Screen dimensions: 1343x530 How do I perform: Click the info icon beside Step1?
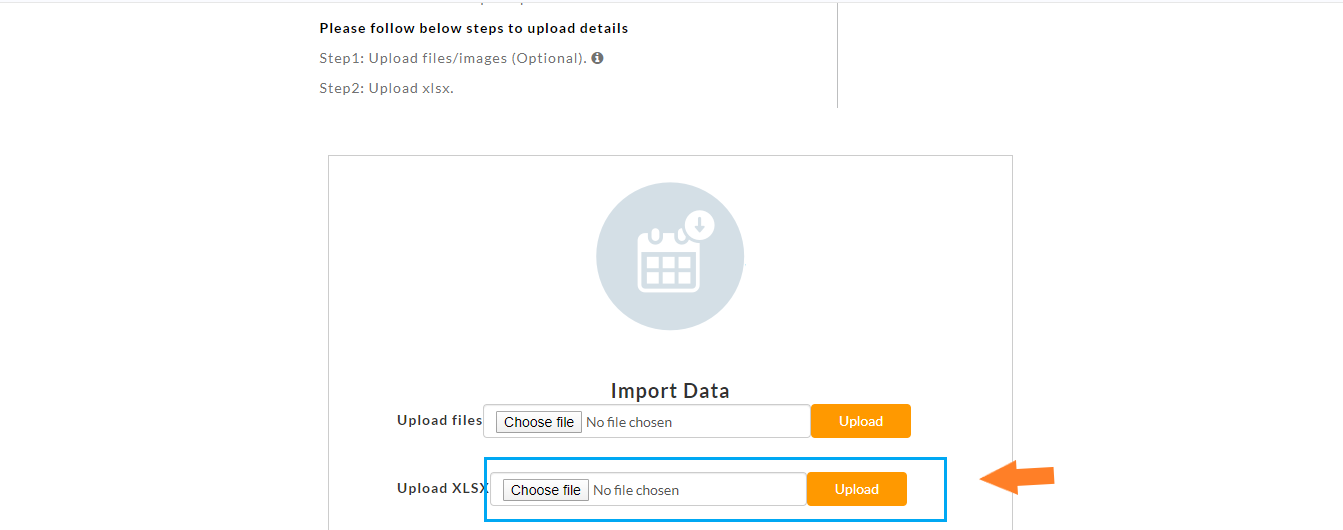[x=597, y=58]
